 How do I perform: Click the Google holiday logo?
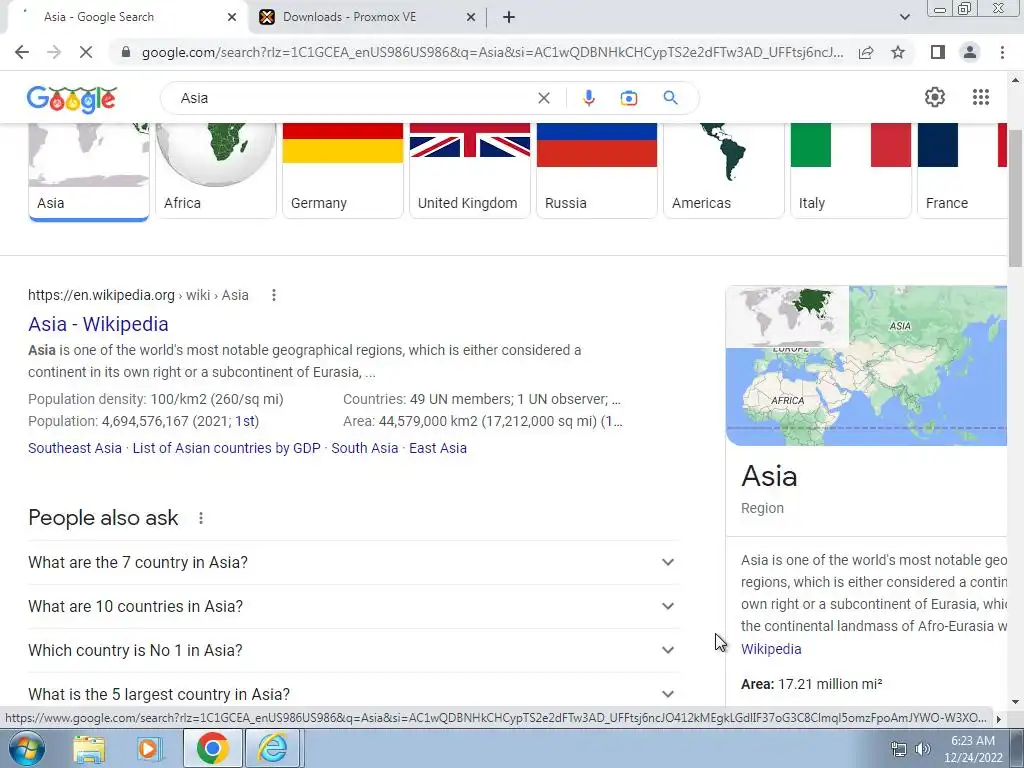pyautogui.click(x=72, y=99)
